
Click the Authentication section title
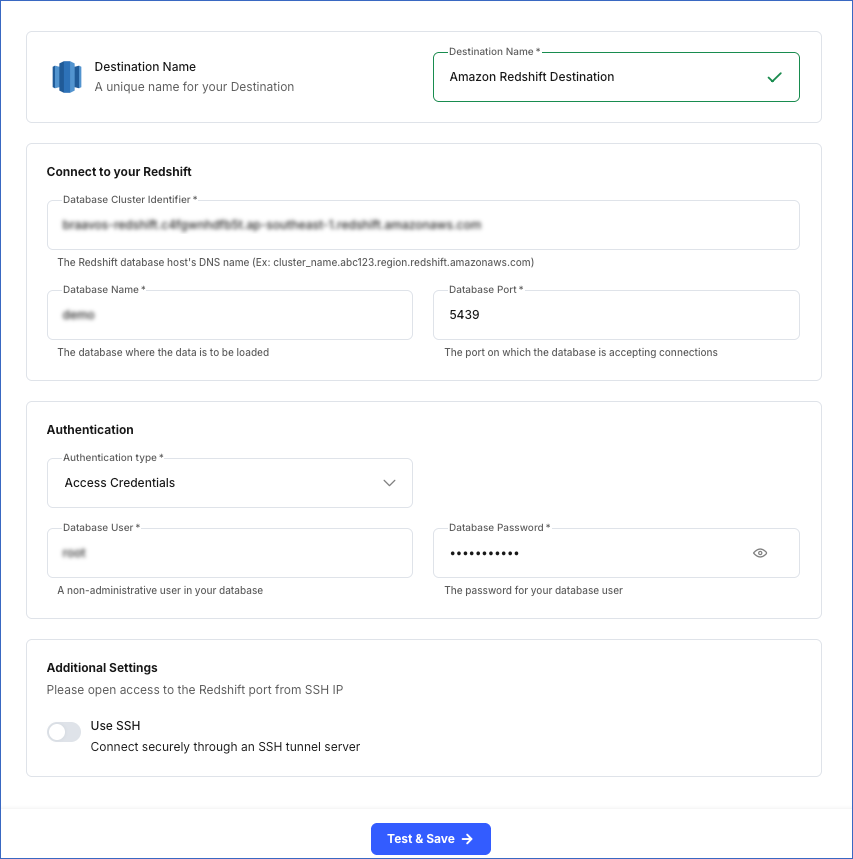pos(90,429)
